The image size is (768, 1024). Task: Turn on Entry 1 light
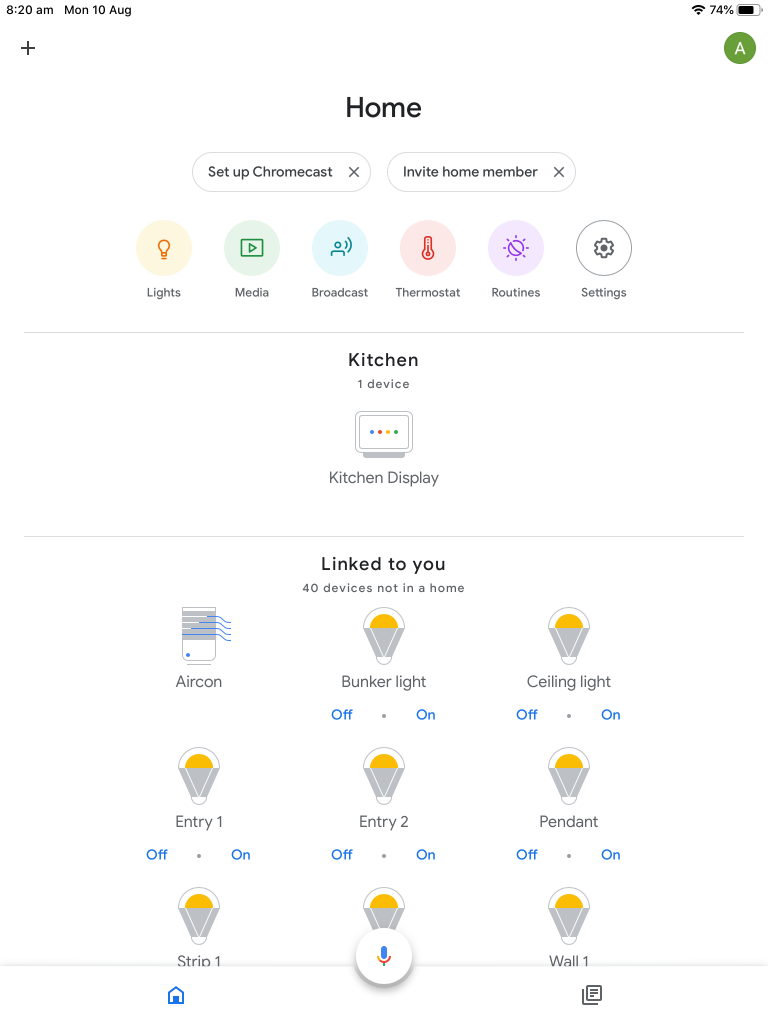[x=241, y=855]
